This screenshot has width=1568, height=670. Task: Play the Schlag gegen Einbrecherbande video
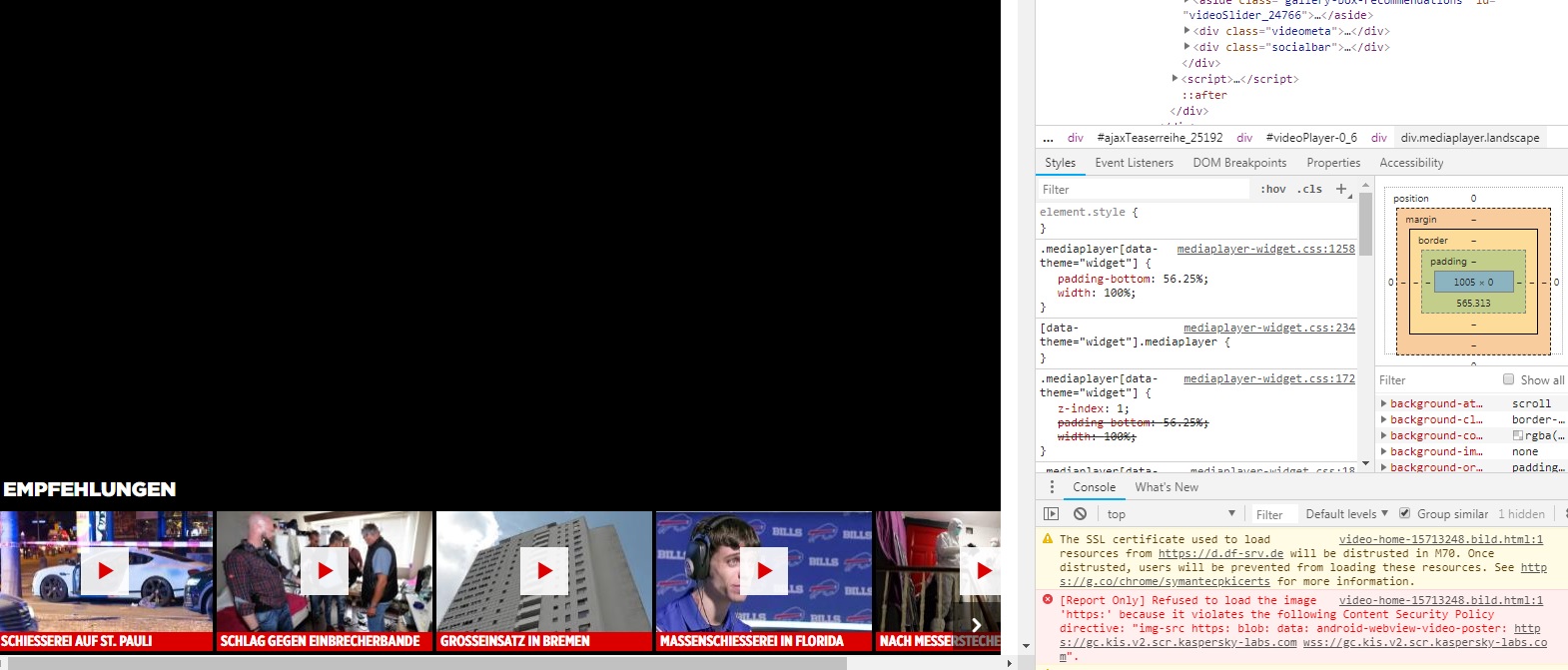[325, 571]
